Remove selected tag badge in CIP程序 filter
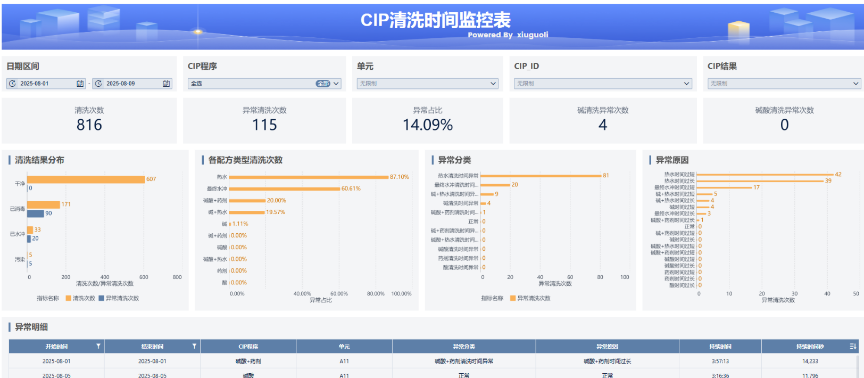 323,84
